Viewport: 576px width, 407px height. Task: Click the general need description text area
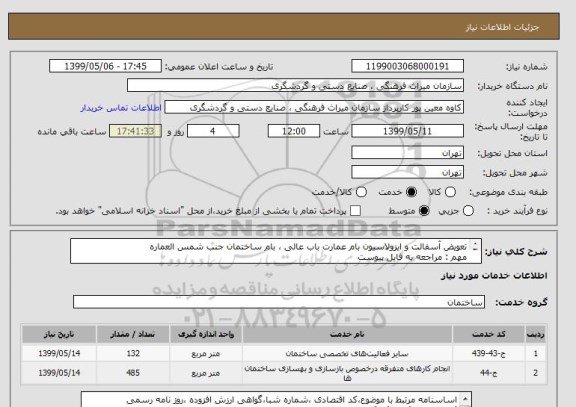tap(276, 251)
